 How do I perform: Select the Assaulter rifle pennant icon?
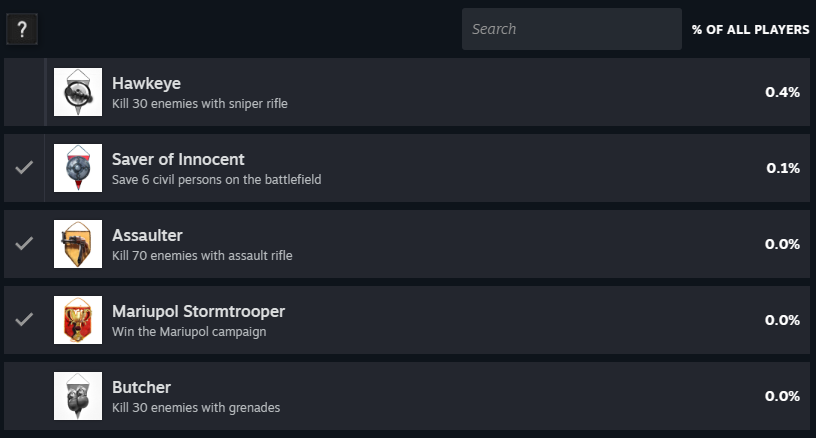point(78,244)
